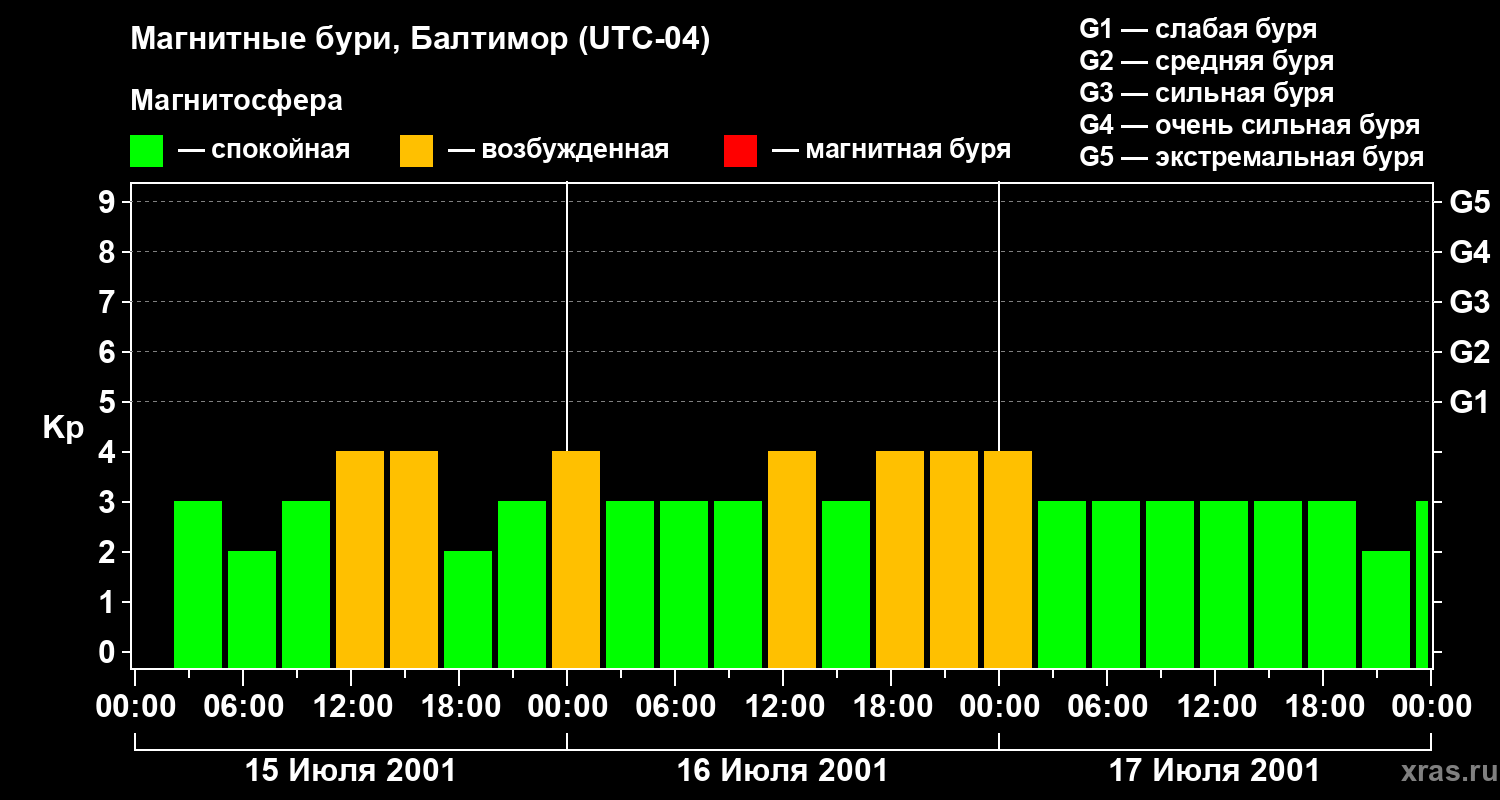1500x800 pixels.
Task: Click the short green bar starting at 06:00 on 15 July
Action: point(252,610)
